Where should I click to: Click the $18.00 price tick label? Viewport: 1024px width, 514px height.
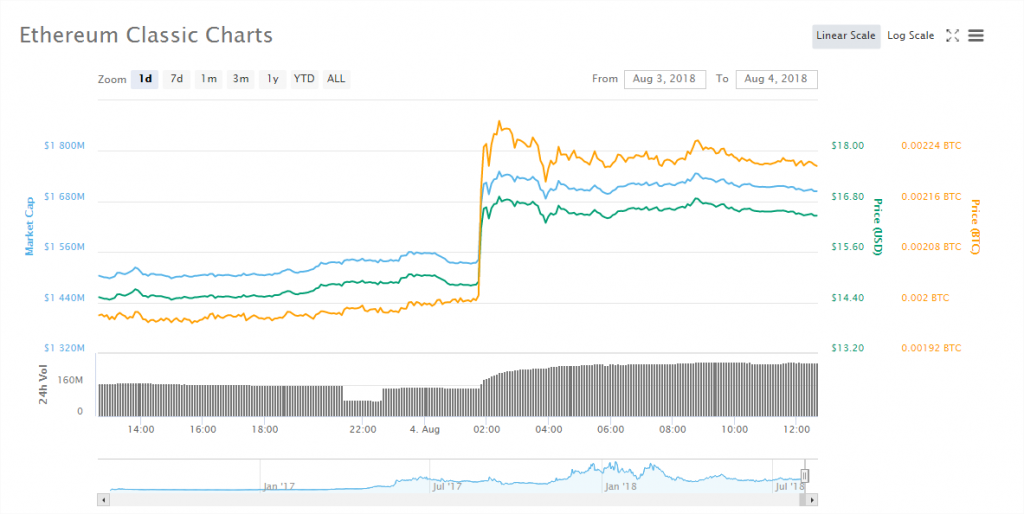pos(848,146)
